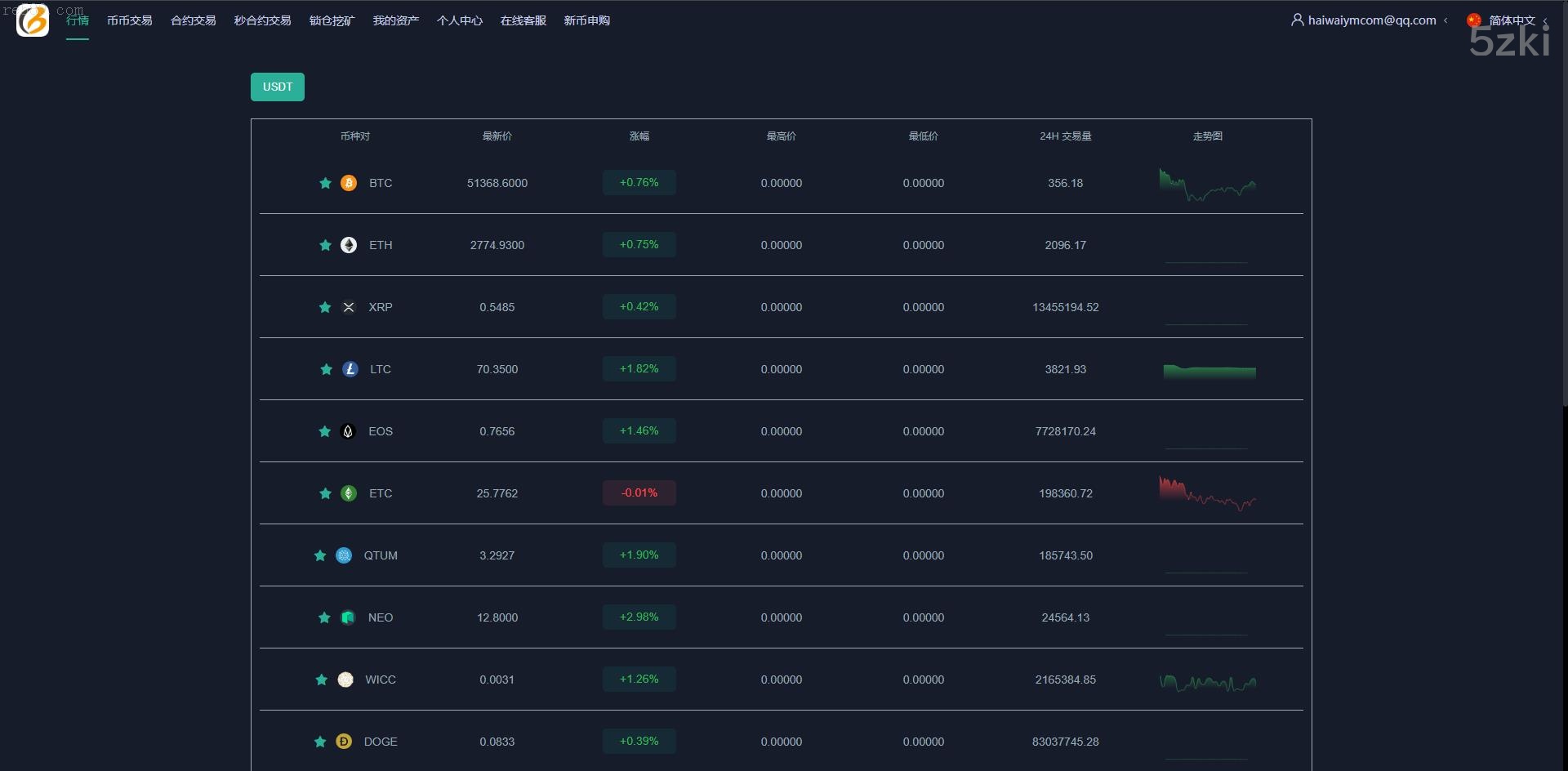Click the ETC -0.01% change badge
Viewport: 1568px width, 771px height.
(639, 493)
